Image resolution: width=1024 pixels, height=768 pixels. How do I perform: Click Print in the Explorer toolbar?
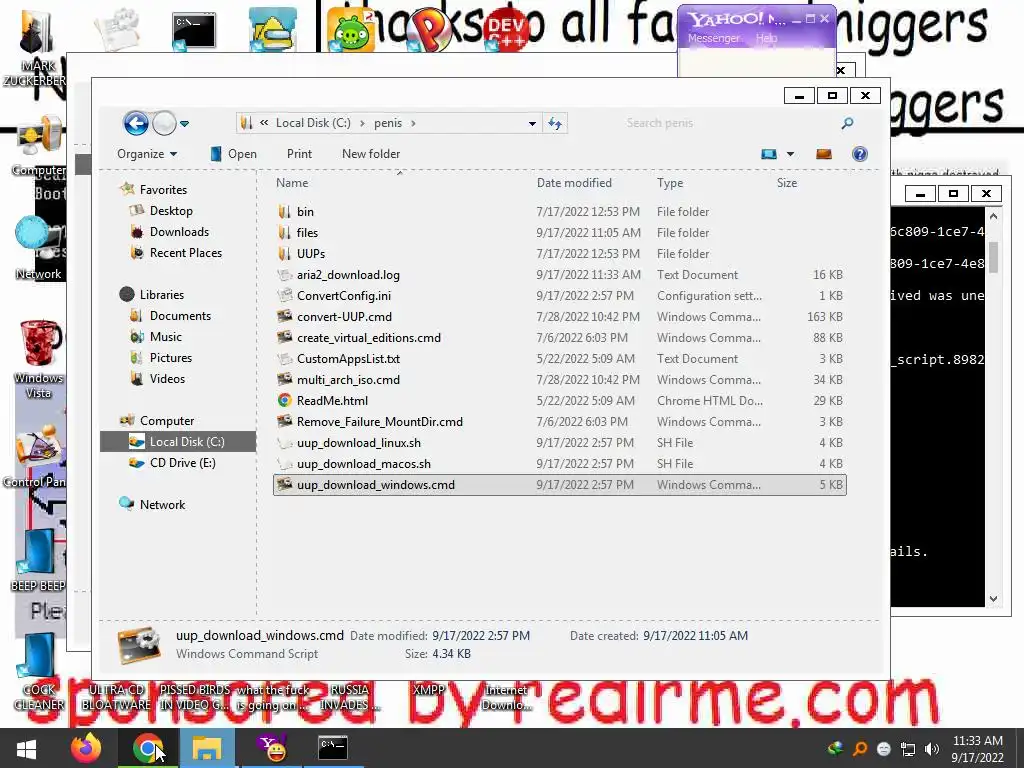click(299, 153)
